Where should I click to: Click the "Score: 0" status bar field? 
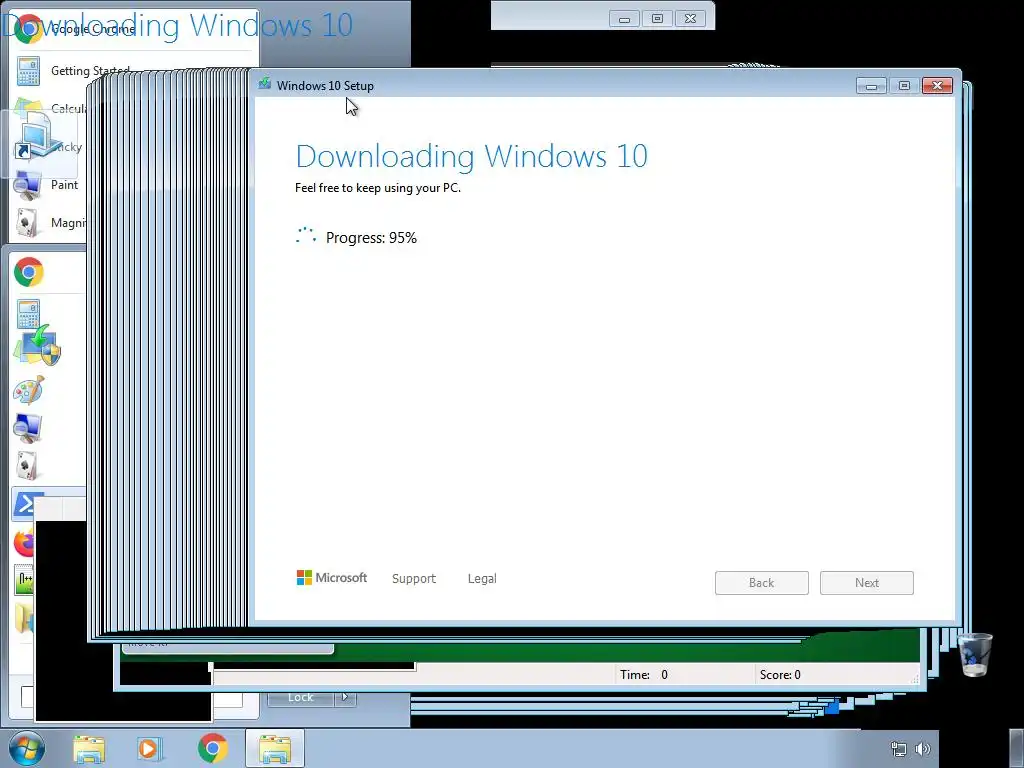pos(833,675)
